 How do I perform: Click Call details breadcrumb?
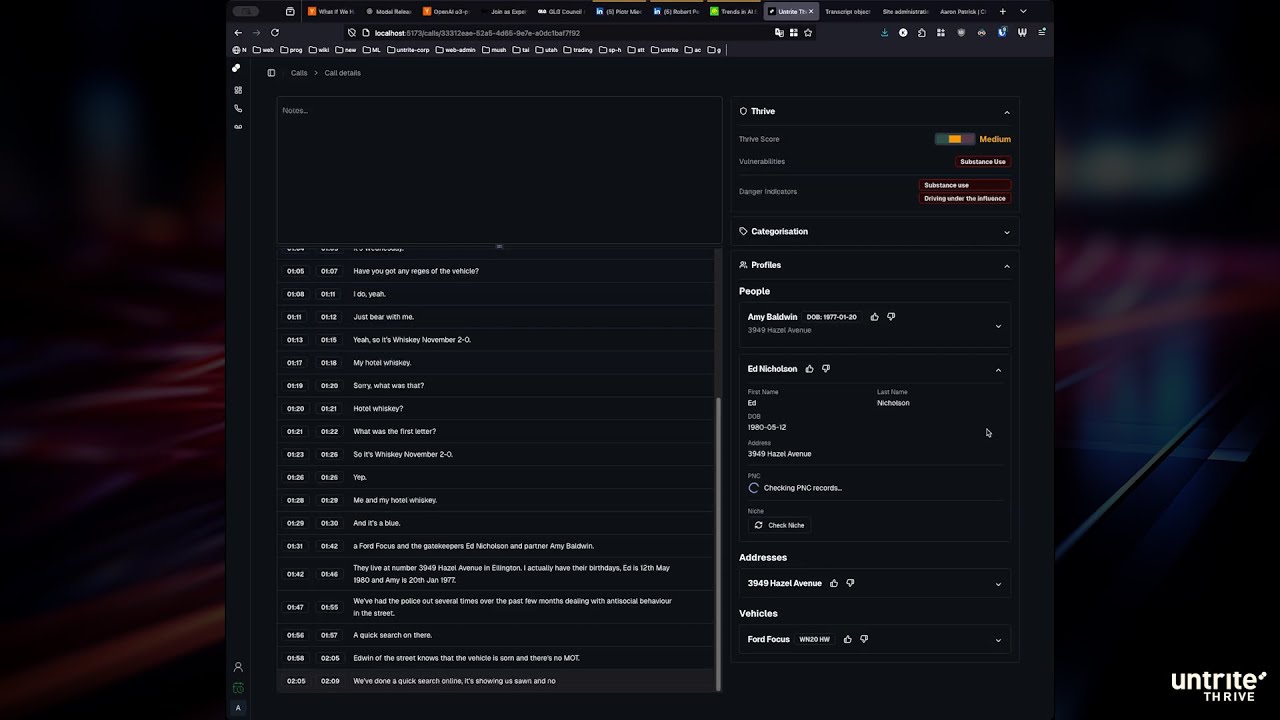point(342,73)
